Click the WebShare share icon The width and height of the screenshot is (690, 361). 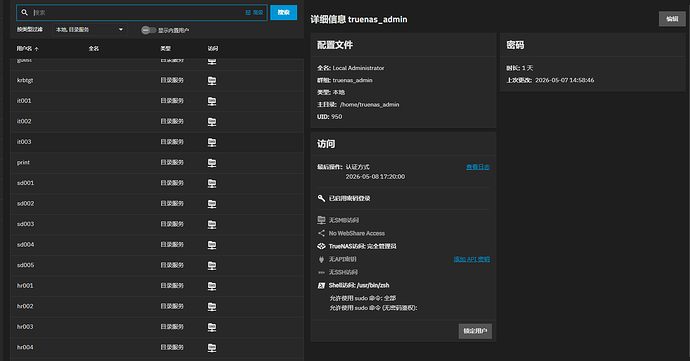[321, 233]
